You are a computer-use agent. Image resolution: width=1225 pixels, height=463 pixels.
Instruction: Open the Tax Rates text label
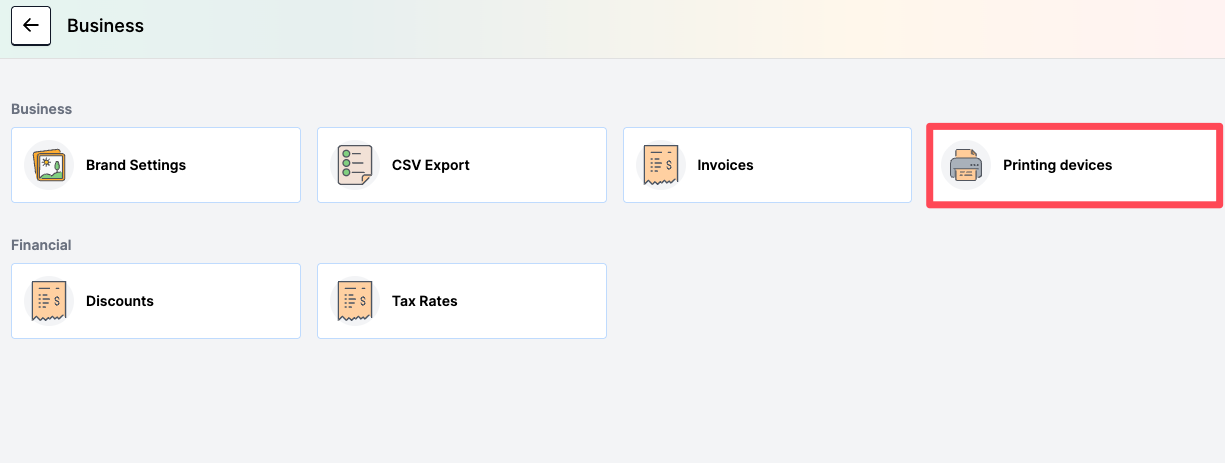click(425, 301)
